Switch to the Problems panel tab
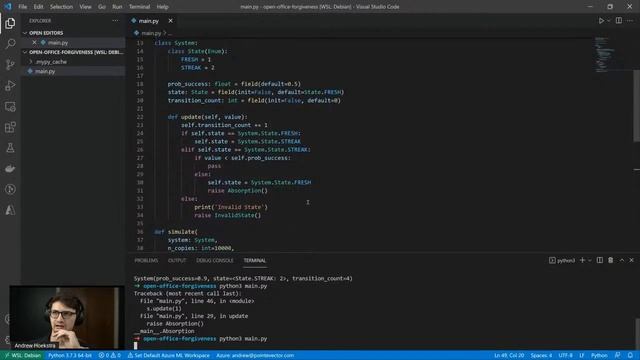Screen dimensions: 640x360 point(146,260)
